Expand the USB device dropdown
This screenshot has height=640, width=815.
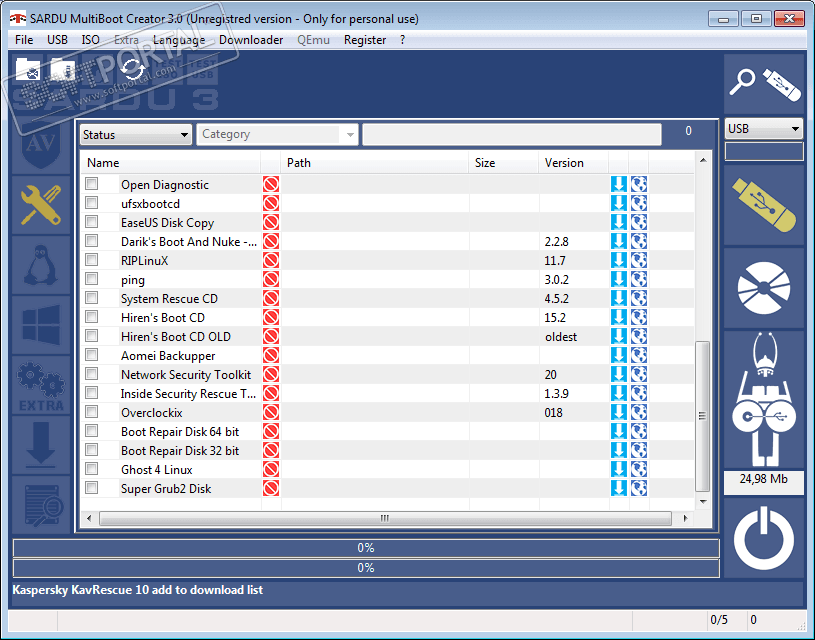764,128
